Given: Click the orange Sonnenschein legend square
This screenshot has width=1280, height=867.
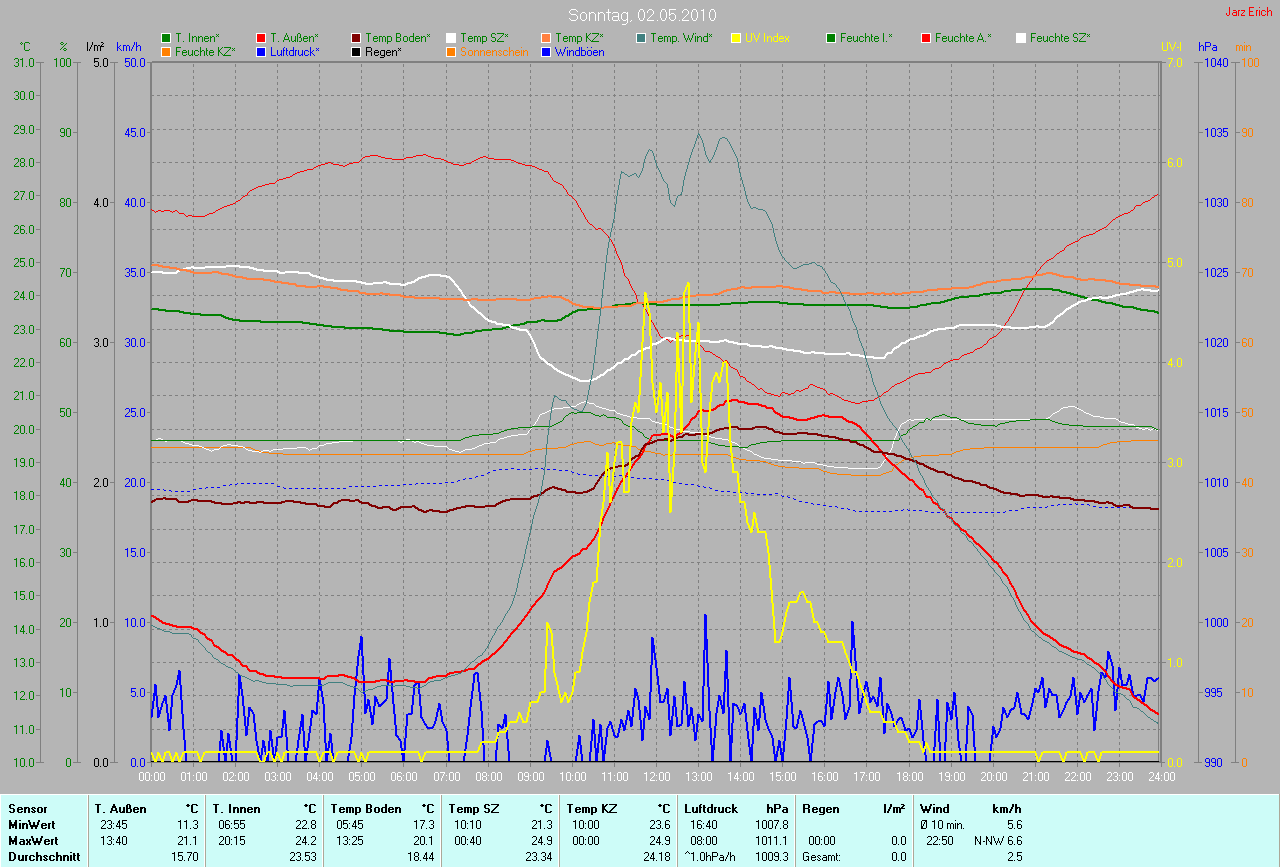Looking at the screenshot, I should 452,51.
